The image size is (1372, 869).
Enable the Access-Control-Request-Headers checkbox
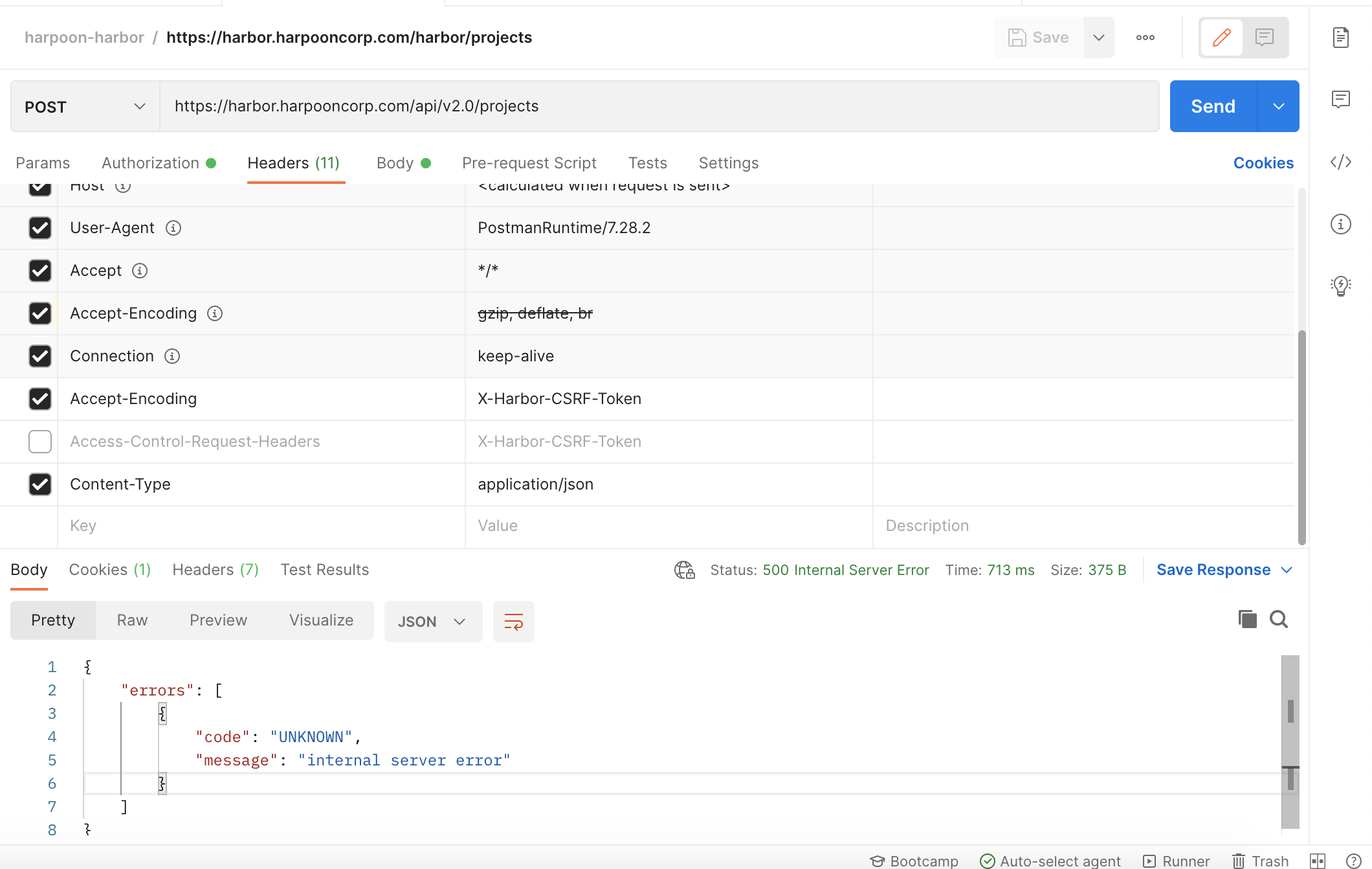tap(40, 442)
